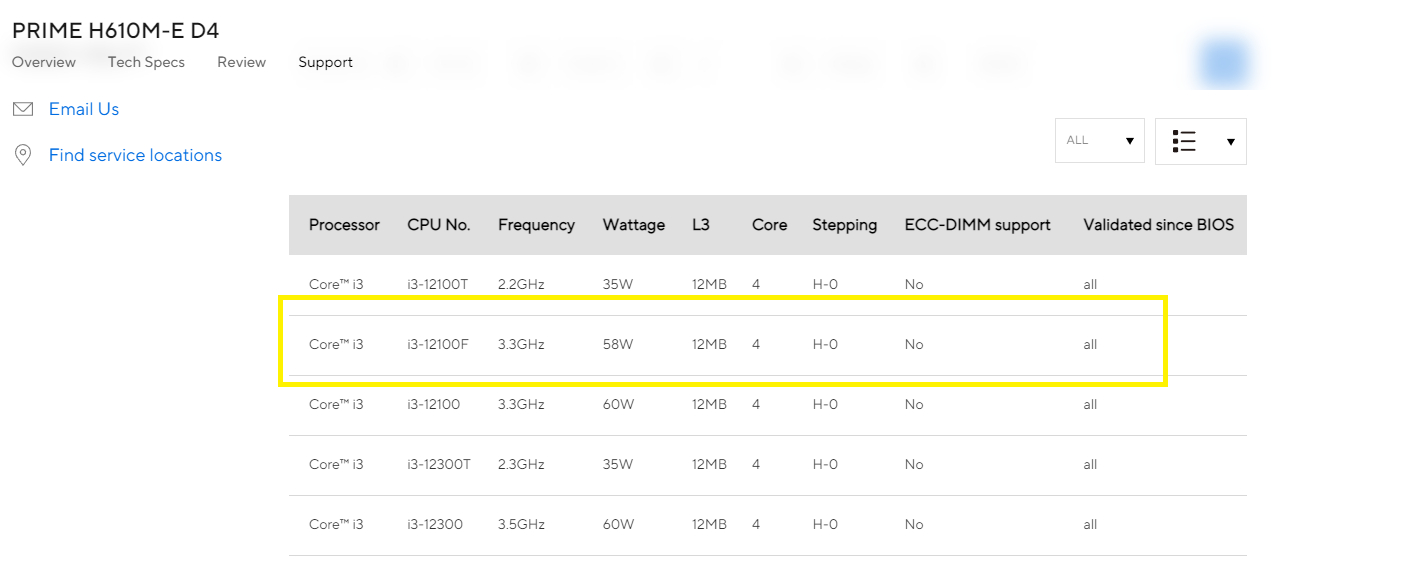Click the 60W wattage in i3-12300 row
The image size is (1420, 565).
point(619,524)
